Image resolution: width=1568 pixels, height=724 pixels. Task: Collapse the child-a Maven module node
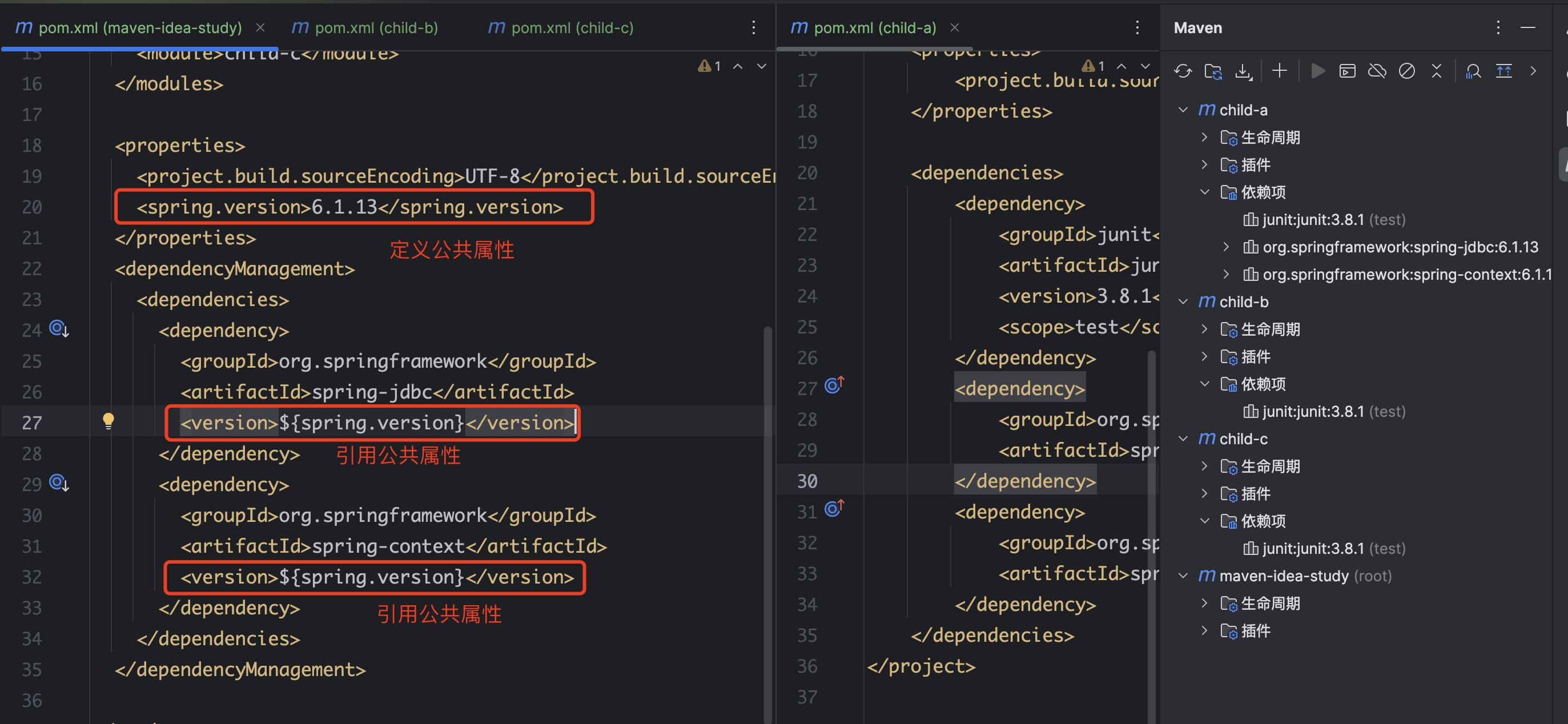(1183, 110)
